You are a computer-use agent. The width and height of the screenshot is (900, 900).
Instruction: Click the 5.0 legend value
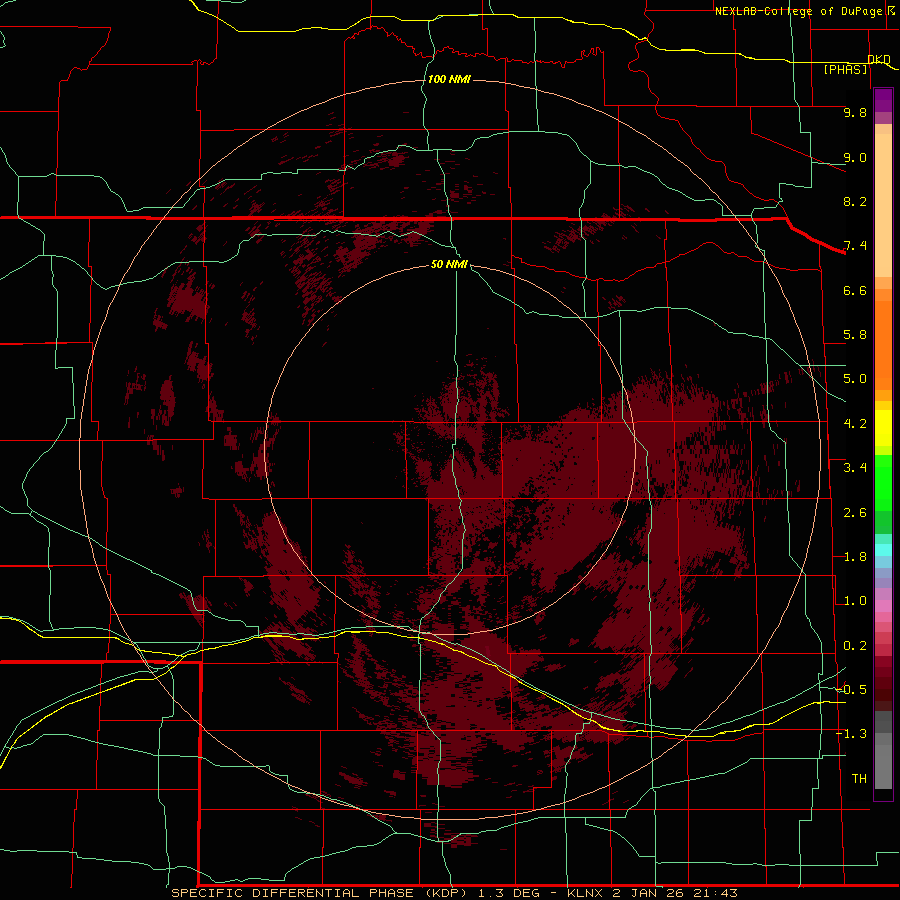click(x=855, y=379)
